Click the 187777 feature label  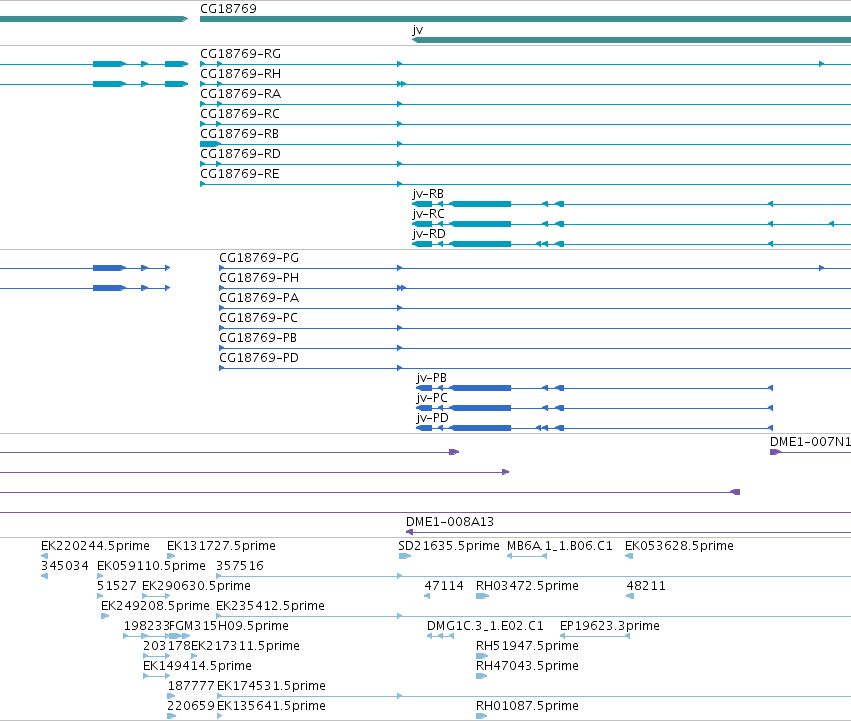[x=192, y=686]
